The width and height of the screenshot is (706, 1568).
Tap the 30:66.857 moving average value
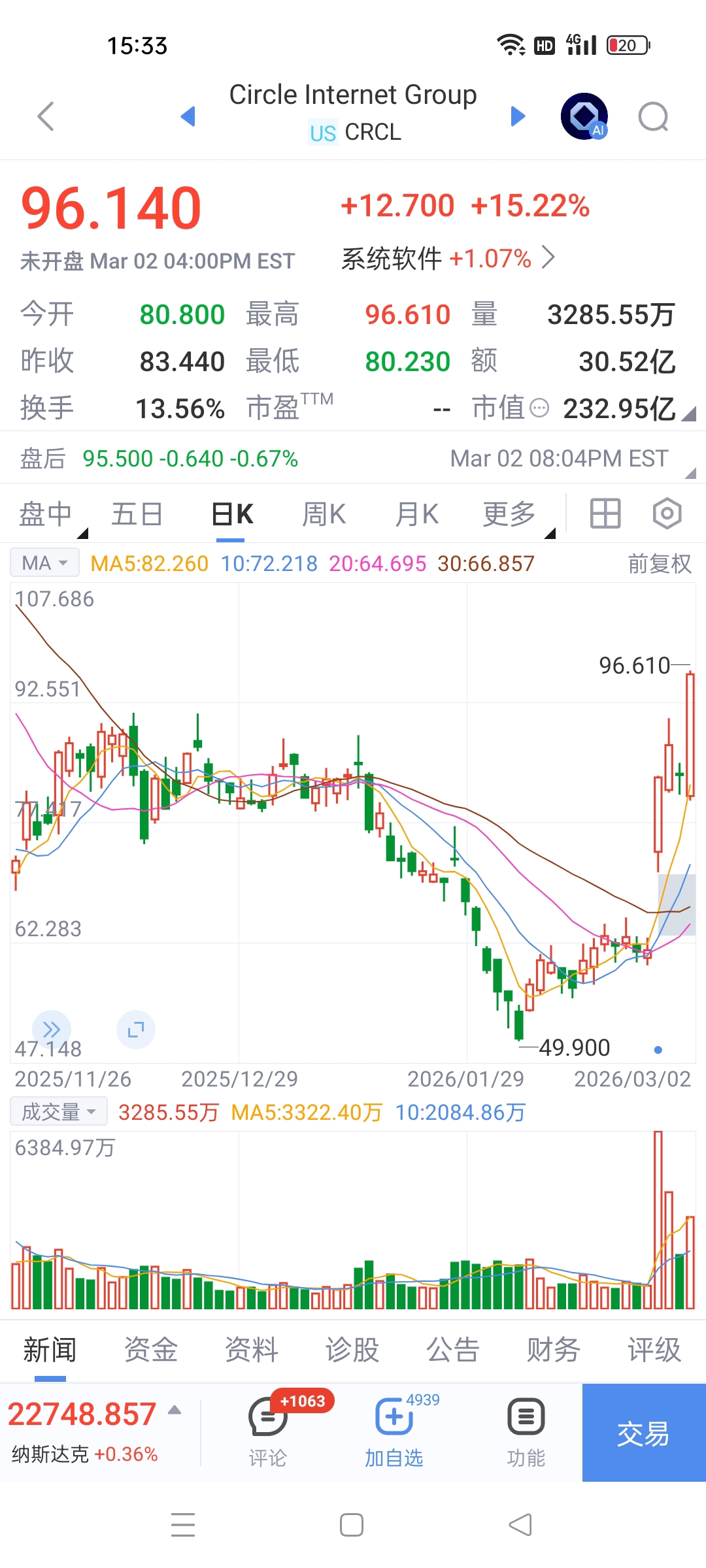[x=486, y=563]
